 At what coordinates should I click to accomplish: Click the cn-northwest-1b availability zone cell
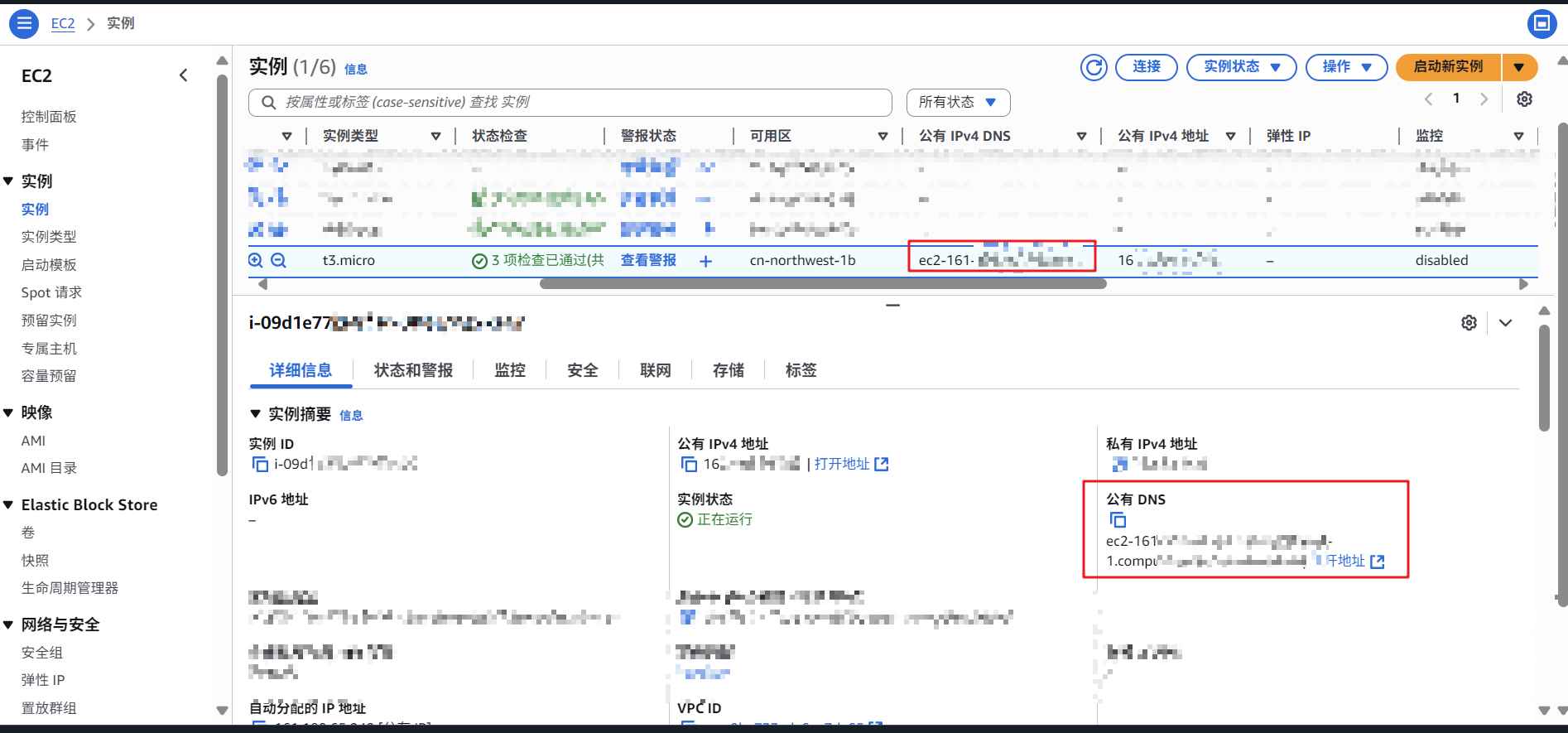tap(803, 261)
